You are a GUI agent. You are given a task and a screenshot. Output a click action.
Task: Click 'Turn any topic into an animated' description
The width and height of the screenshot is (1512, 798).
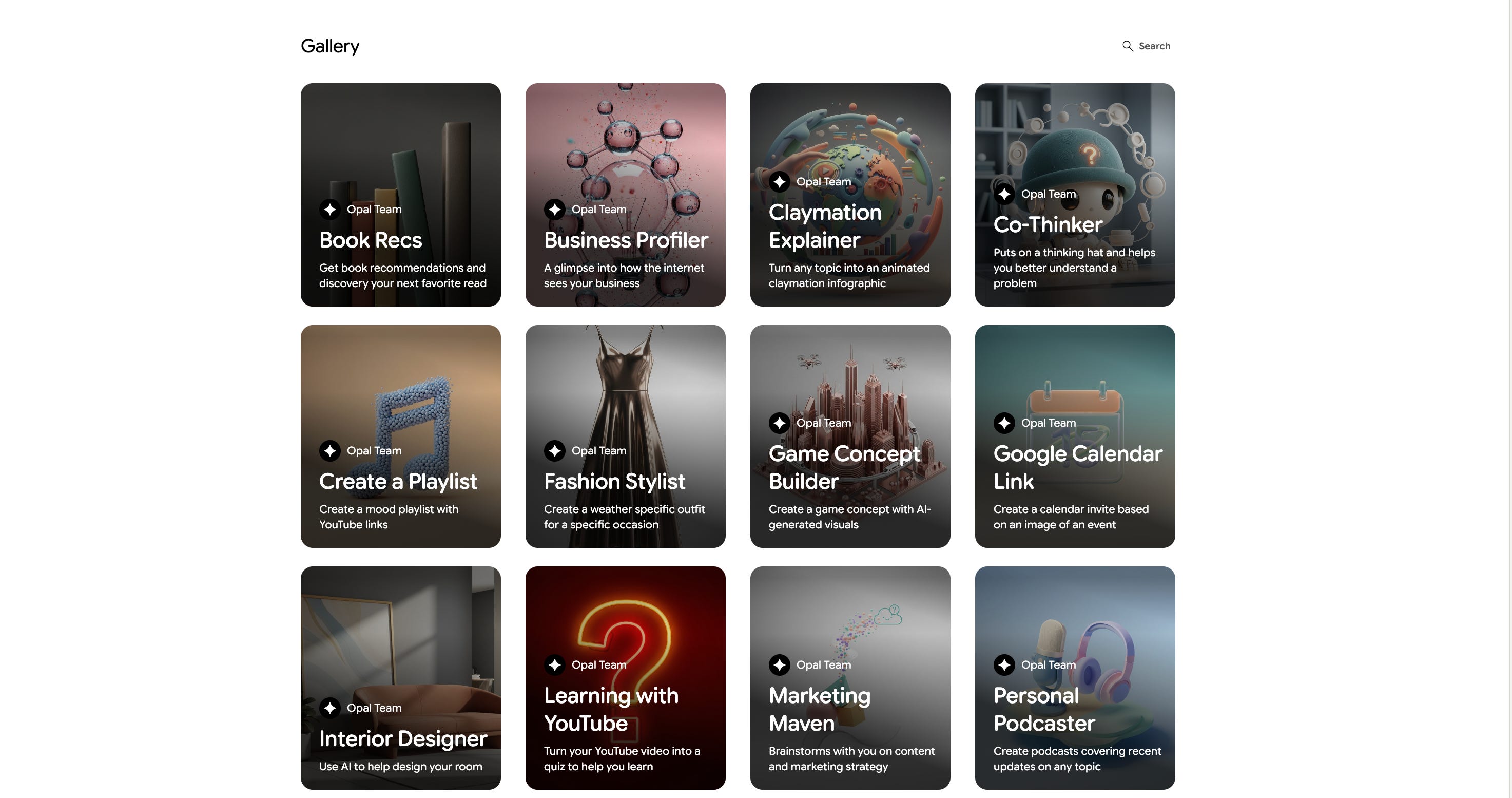coord(849,275)
